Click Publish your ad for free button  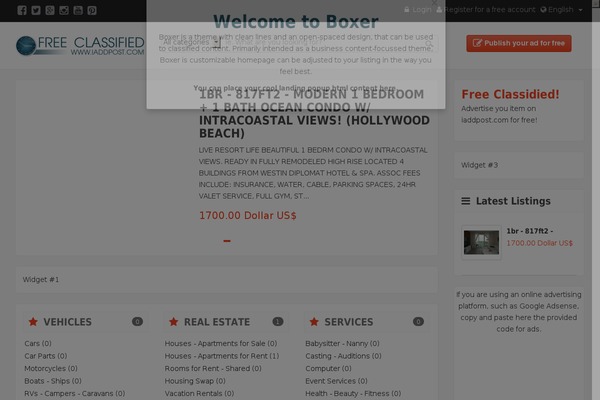click(x=519, y=43)
